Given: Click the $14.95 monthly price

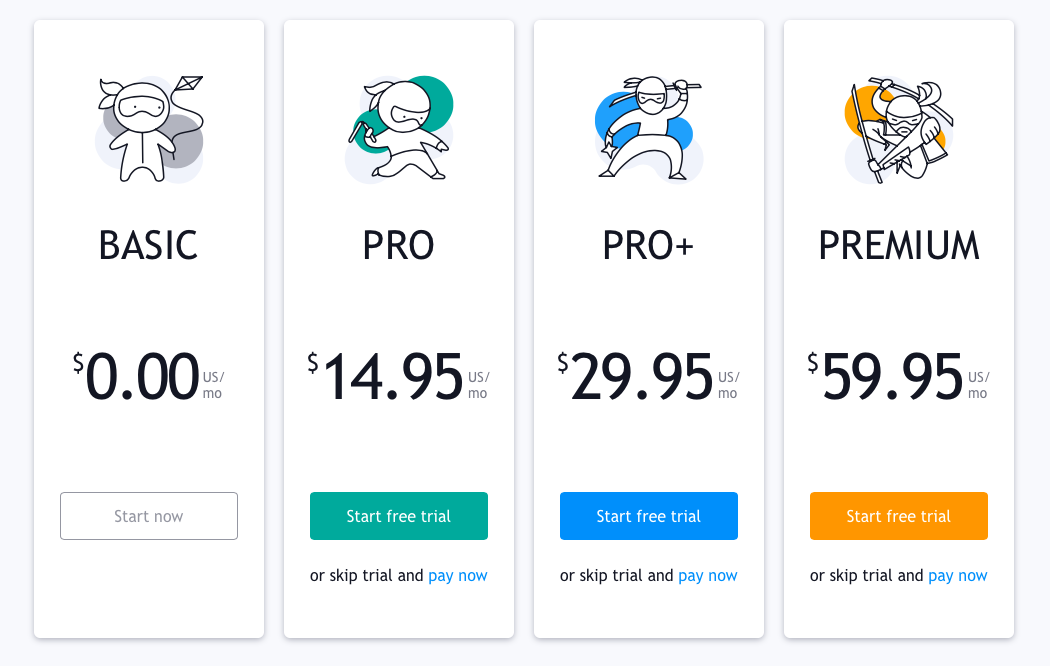Looking at the screenshot, I should (x=385, y=376).
